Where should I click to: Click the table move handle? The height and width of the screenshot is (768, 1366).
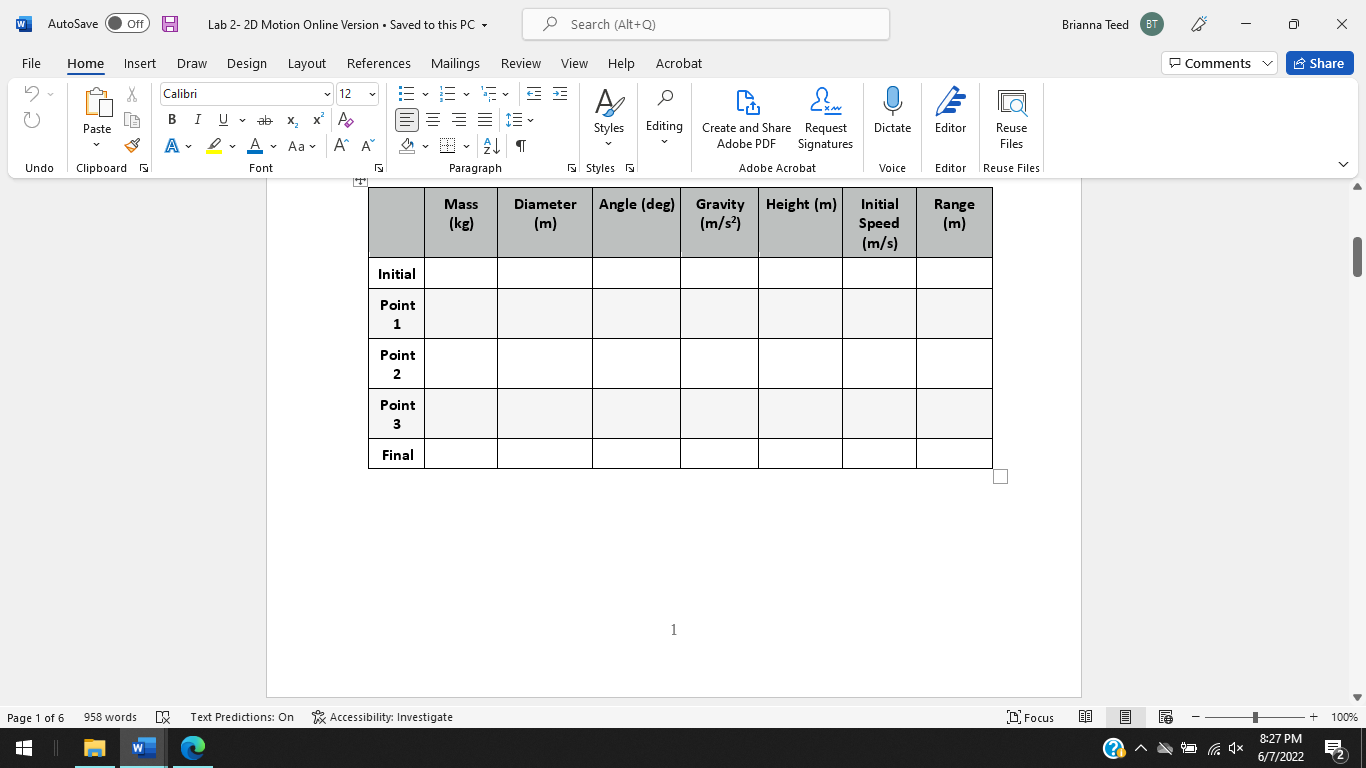(360, 181)
